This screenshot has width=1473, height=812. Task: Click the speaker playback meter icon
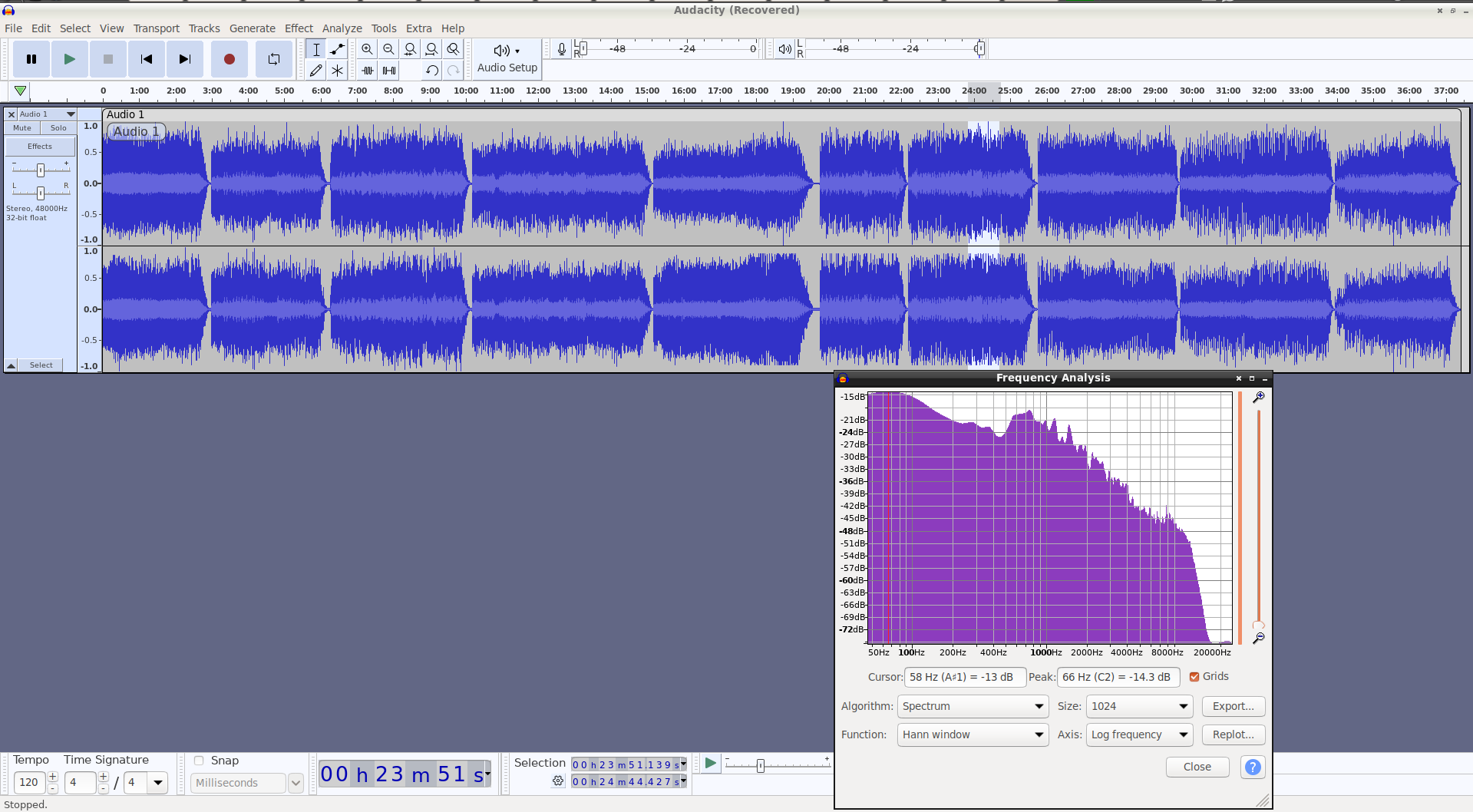[784, 49]
